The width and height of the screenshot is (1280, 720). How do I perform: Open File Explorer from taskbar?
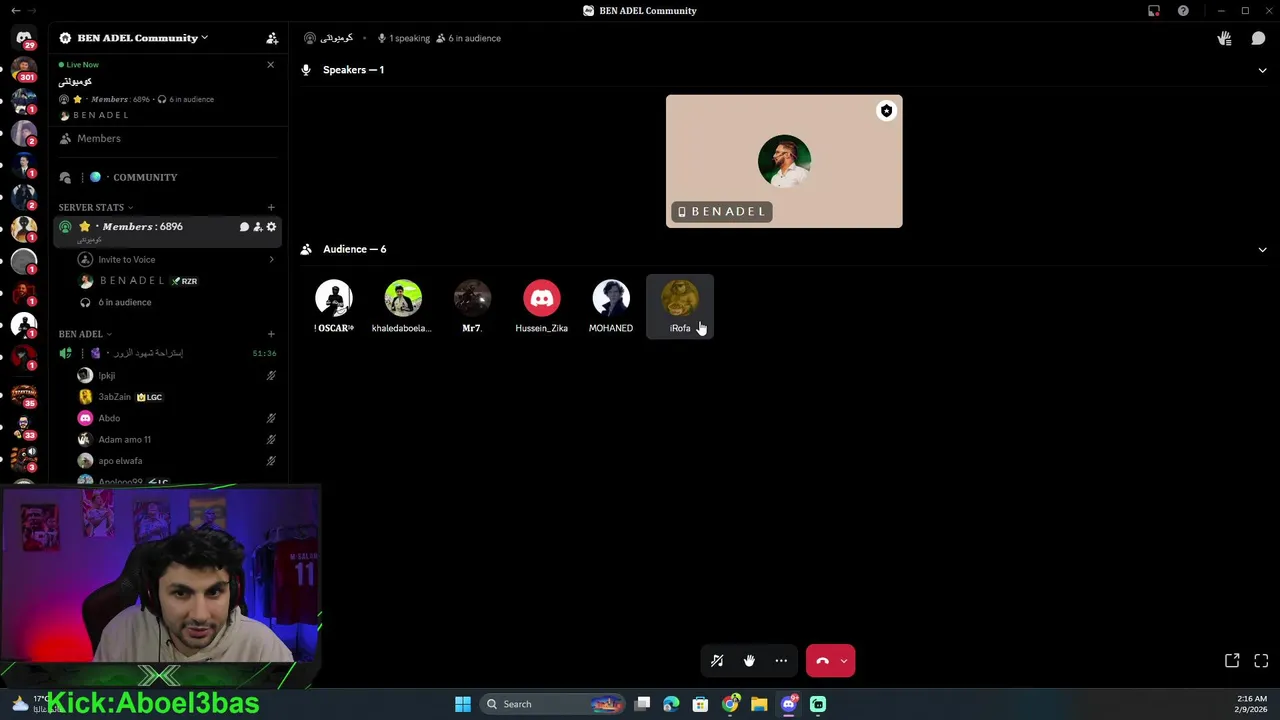point(759,704)
